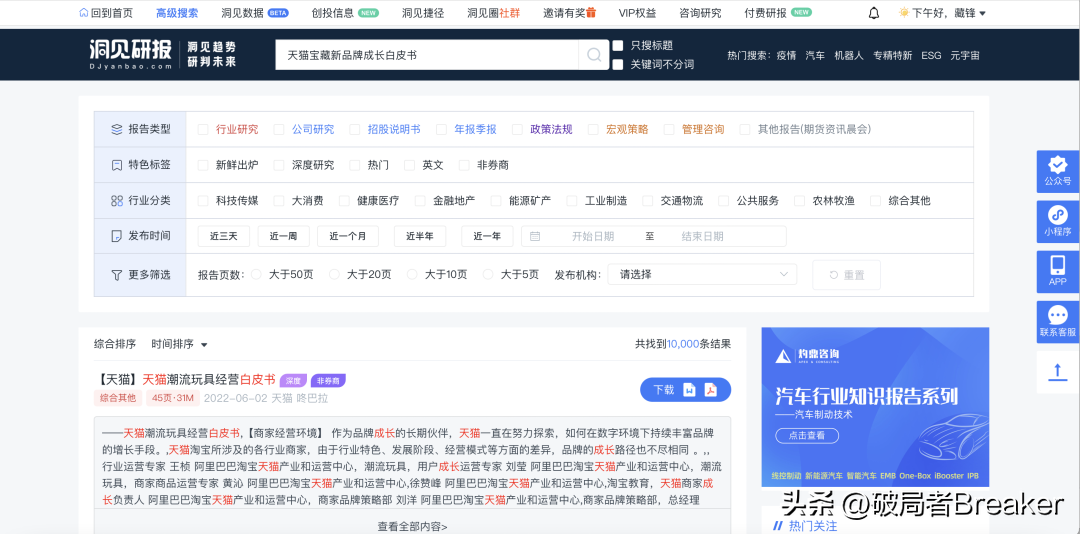Click the 行业分类 grid icon
This screenshot has height=534, width=1080.
pos(116,201)
